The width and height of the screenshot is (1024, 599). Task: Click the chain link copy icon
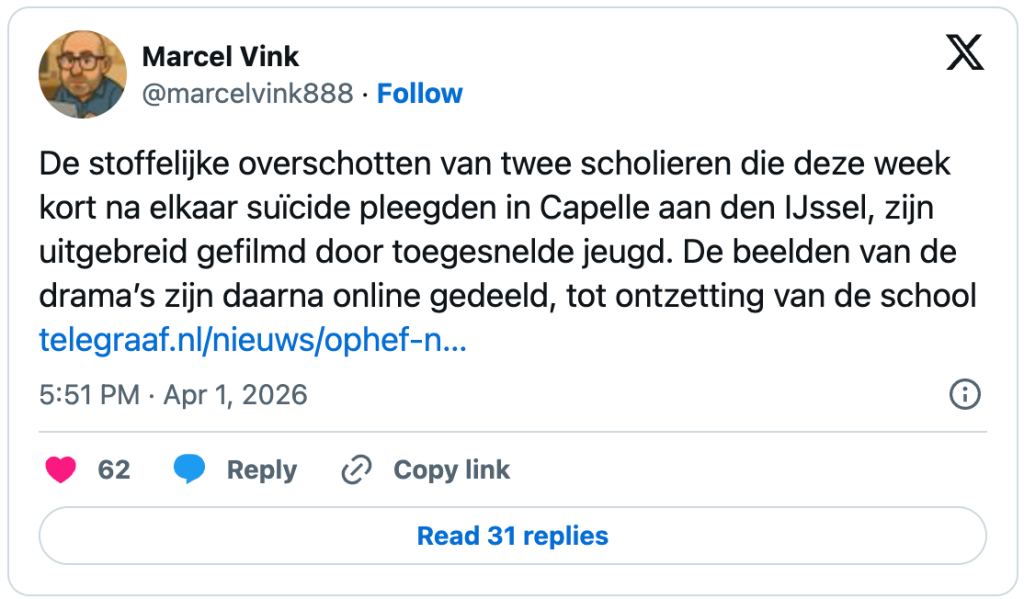click(356, 470)
